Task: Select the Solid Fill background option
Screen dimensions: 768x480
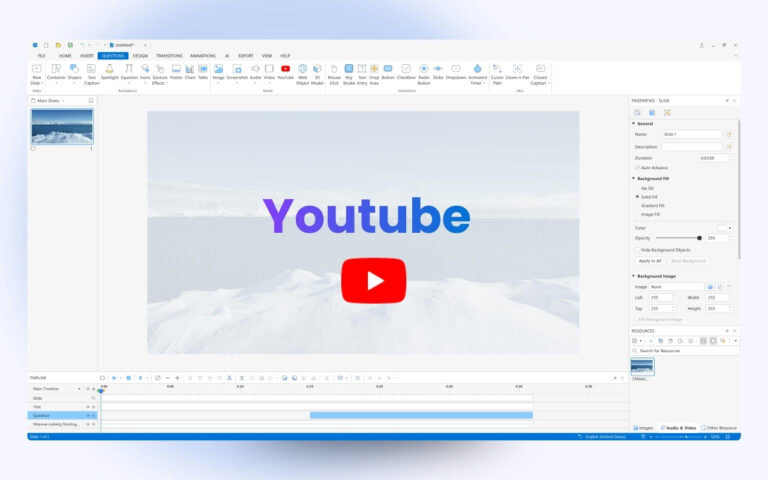Action: pyautogui.click(x=638, y=196)
